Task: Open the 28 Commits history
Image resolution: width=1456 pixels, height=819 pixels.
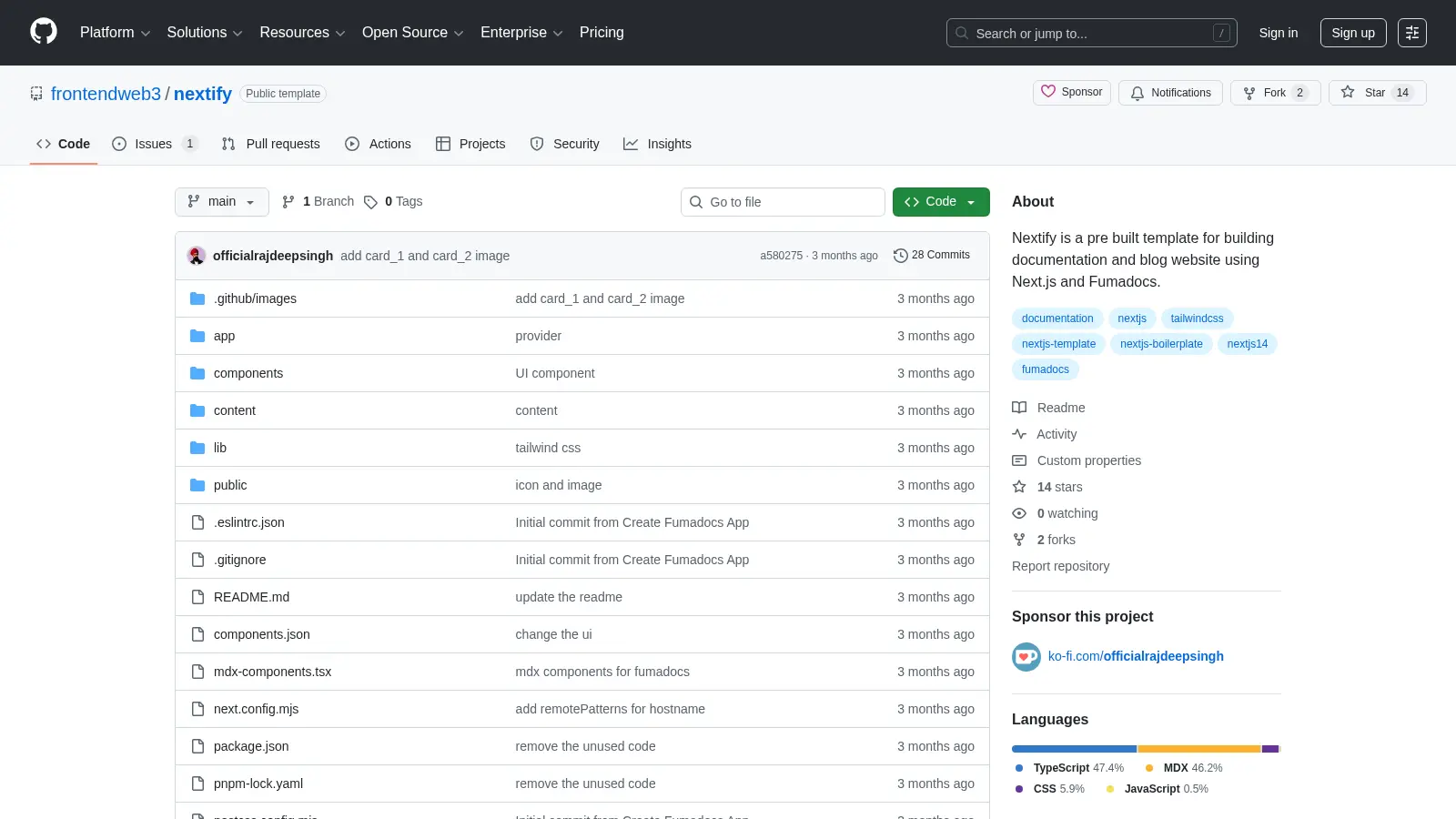Action: point(932,255)
